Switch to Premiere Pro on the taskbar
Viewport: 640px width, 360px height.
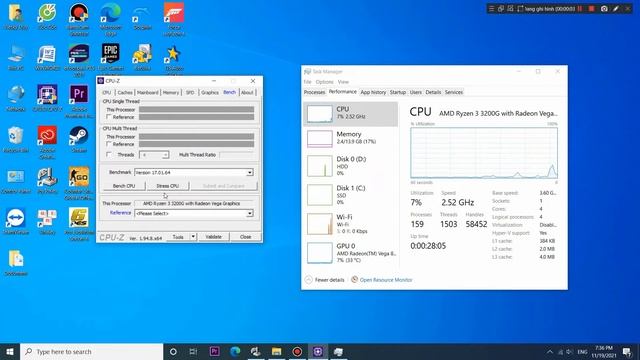point(214,351)
